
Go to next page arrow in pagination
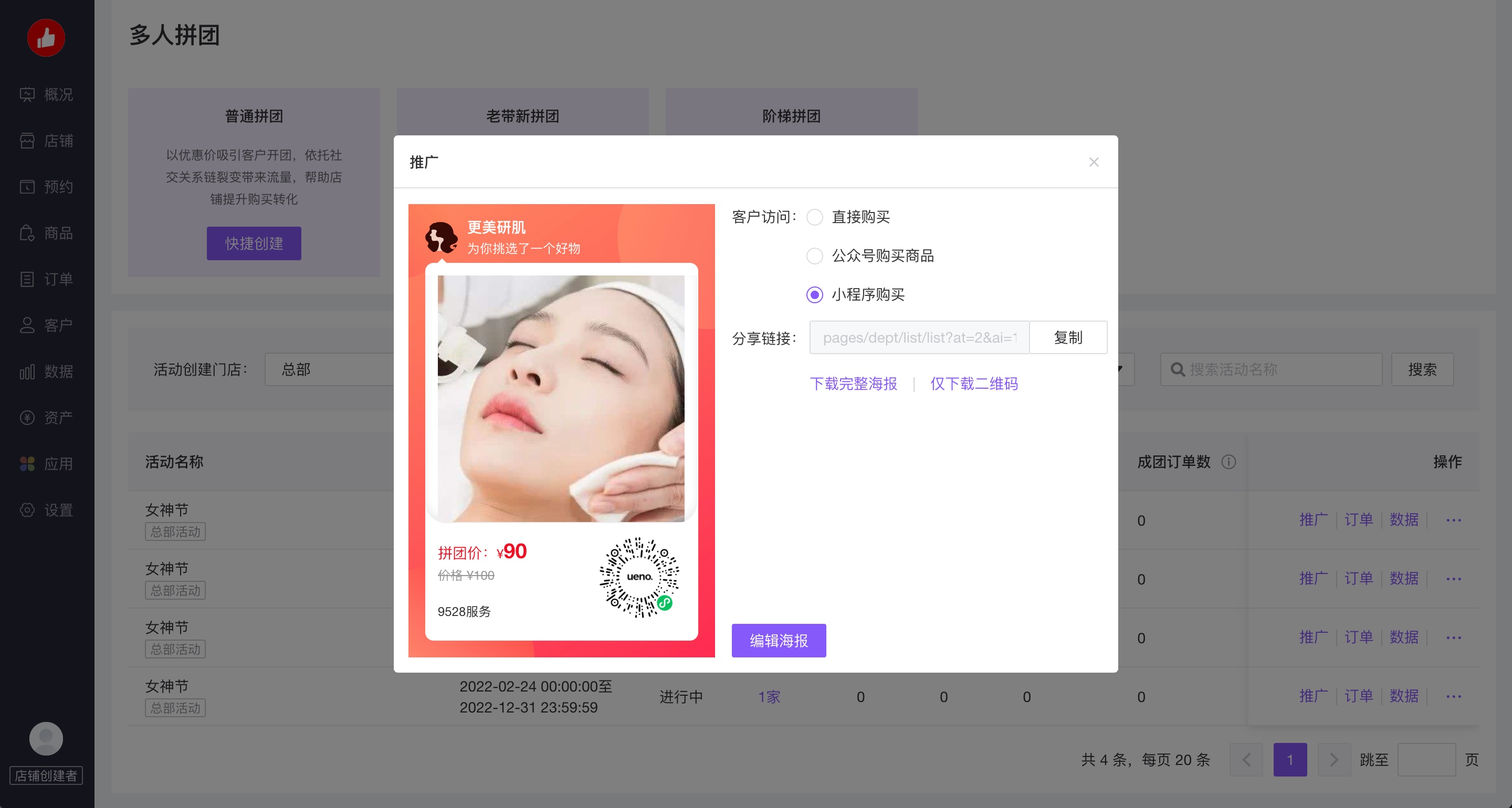pyautogui.click(x=1333, y=759)
